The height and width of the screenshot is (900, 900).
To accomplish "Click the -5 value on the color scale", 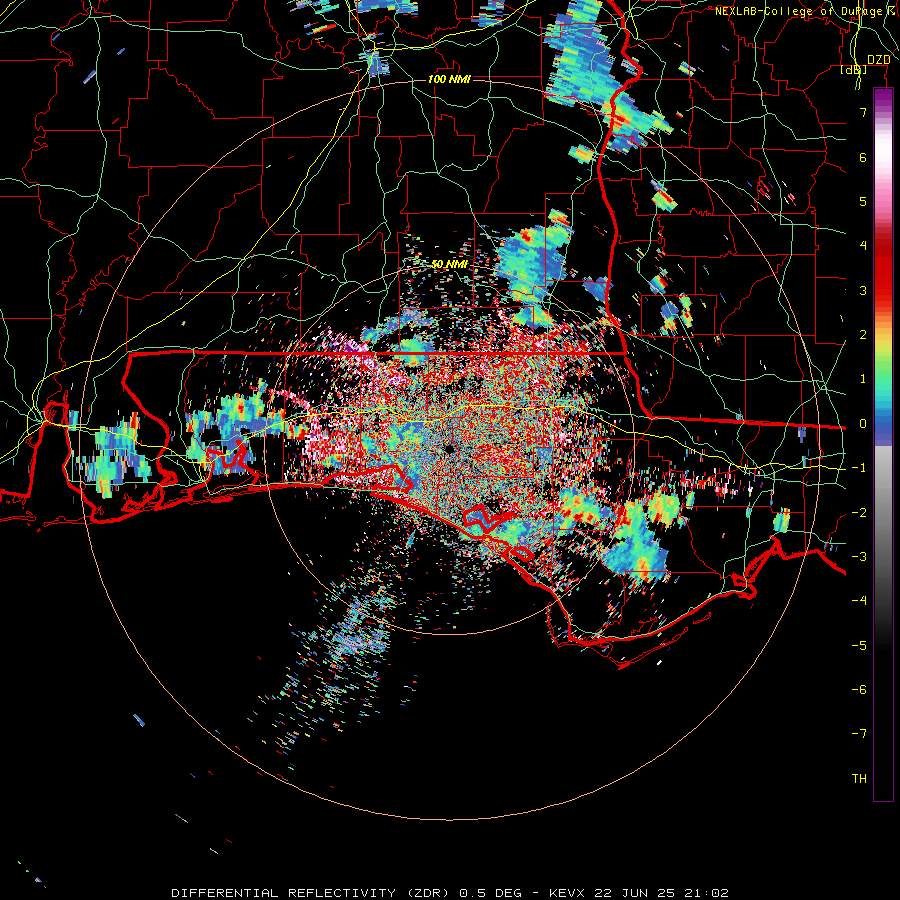I will coord(859,645).
